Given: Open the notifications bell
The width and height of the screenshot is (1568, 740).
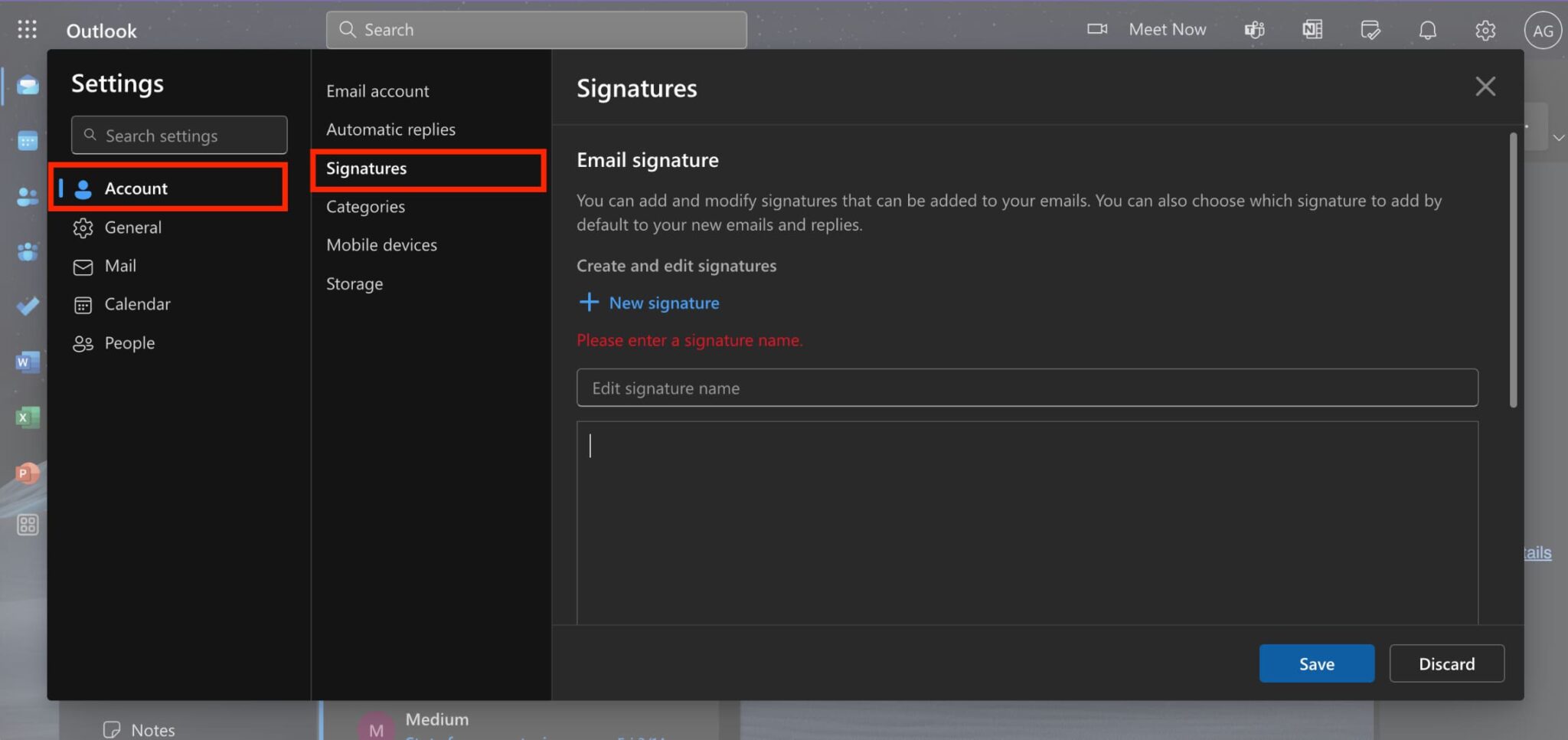Looking at the screenshot, I should coord(1427,30).
